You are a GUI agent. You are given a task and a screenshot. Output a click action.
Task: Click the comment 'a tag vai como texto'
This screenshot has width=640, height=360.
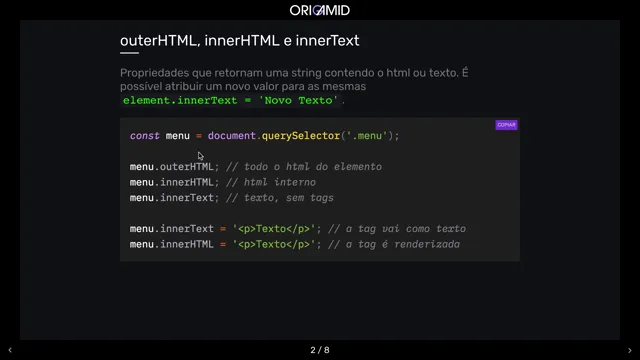pyautogui.click(x=397, y=229)
